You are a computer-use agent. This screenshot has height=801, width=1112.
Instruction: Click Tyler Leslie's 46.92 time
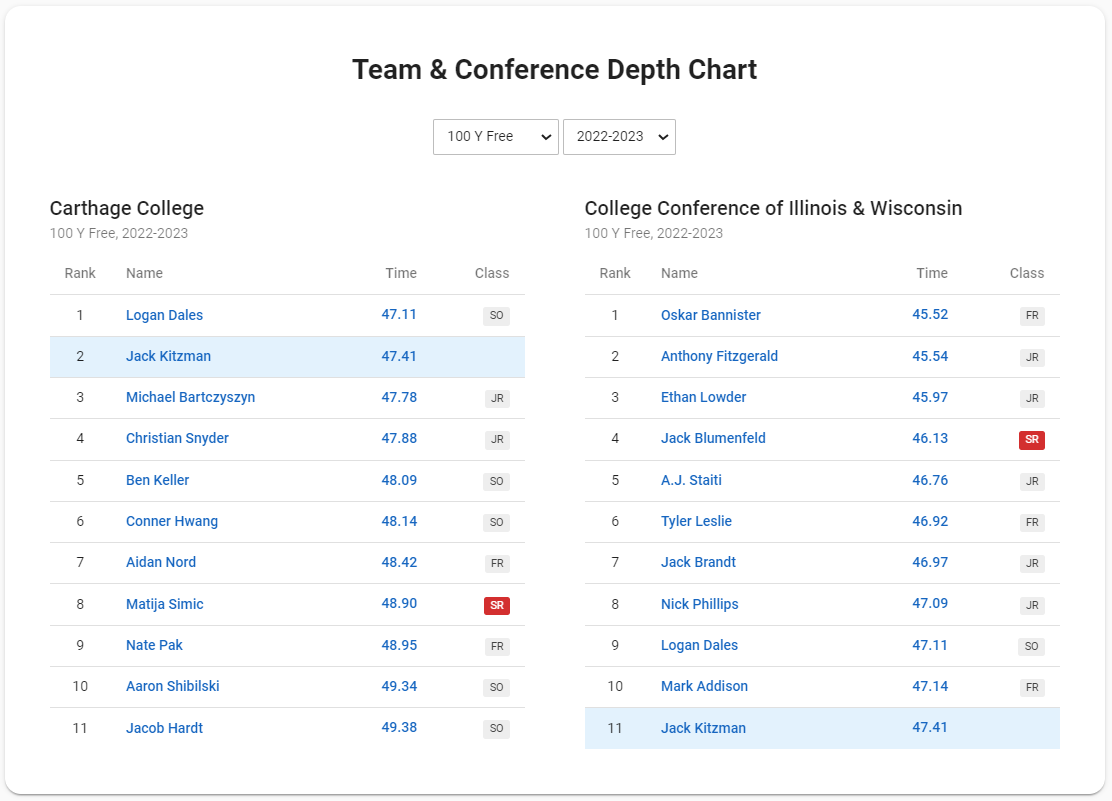pyautogui.click(x=930, y=521)
